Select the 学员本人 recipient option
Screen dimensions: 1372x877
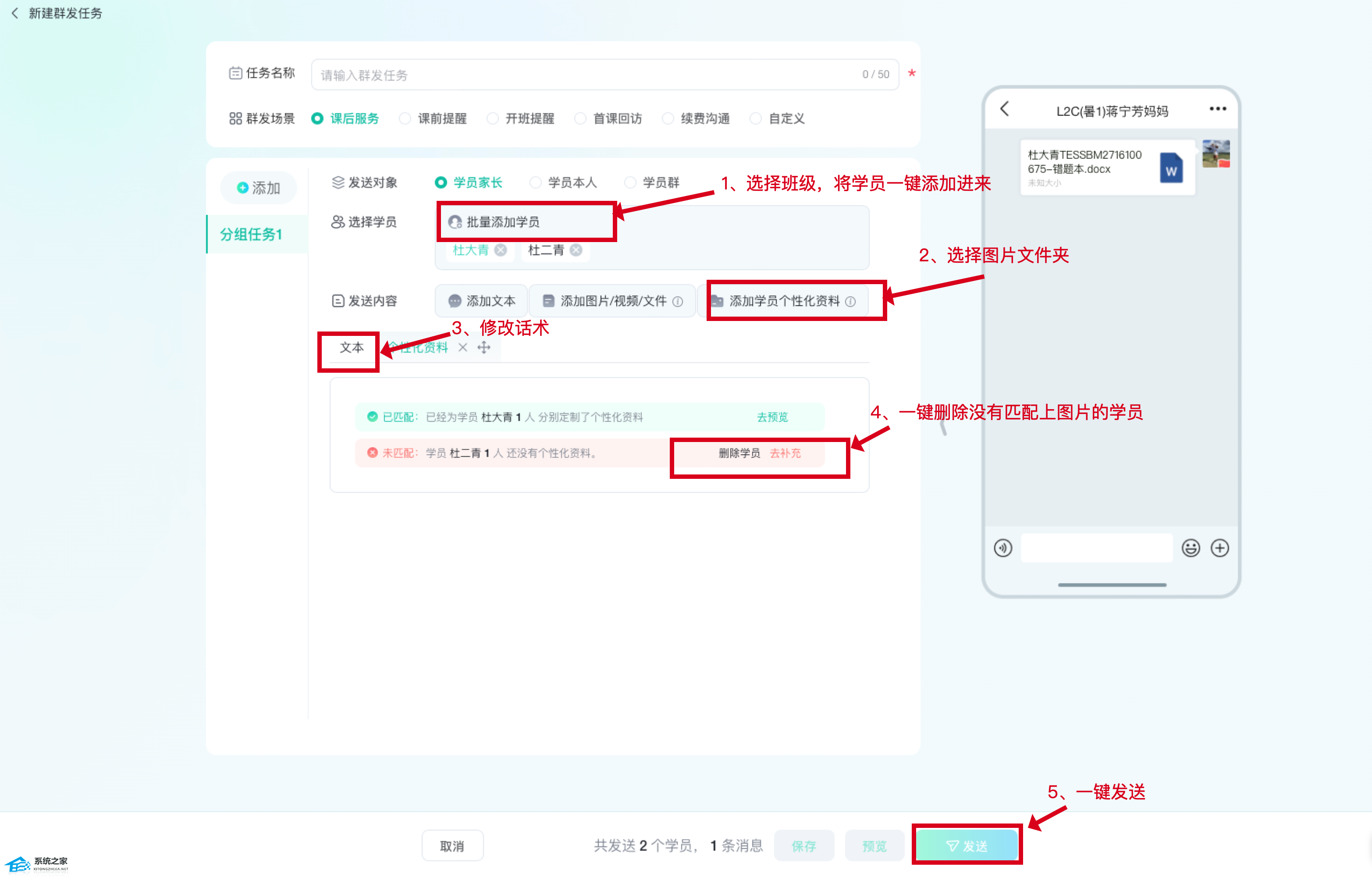click(536, 182)
